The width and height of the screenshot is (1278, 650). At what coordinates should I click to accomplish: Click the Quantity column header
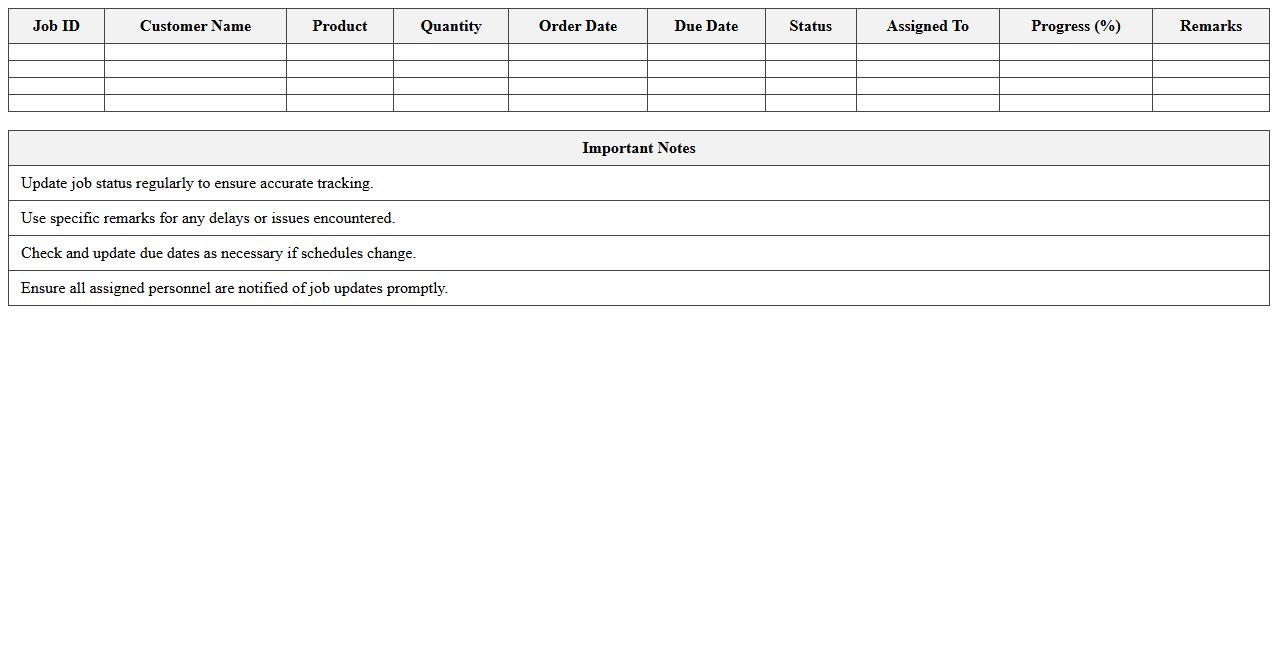[x=450, y=26]
